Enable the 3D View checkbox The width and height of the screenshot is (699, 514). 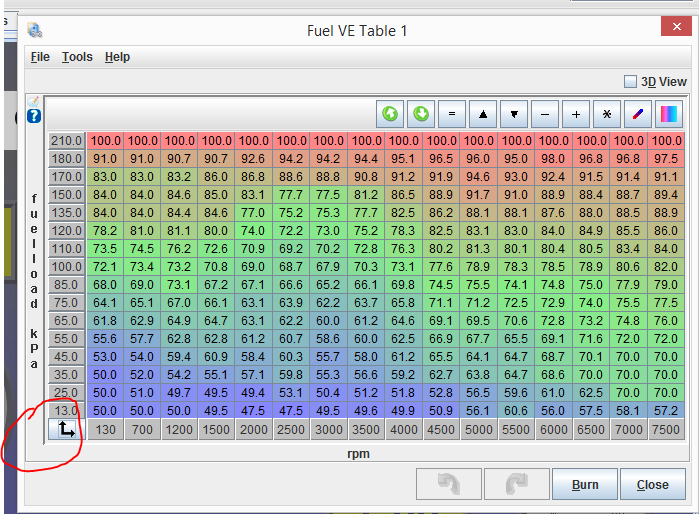[x=630, y=82]
